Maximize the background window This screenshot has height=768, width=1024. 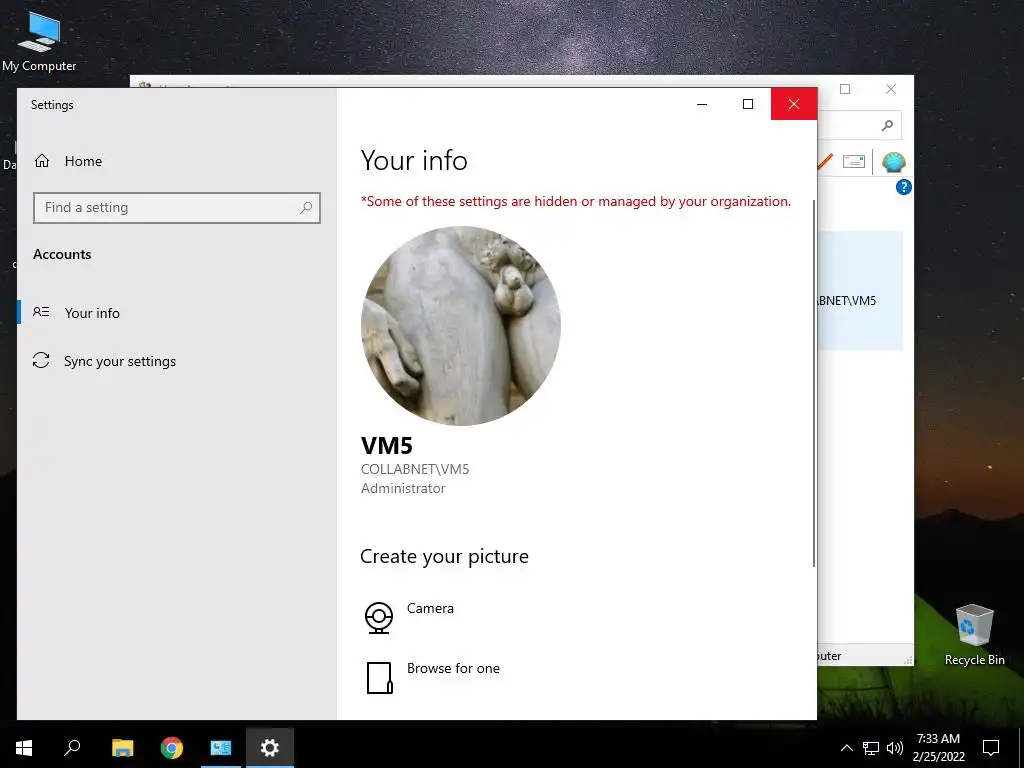point(845,89)
